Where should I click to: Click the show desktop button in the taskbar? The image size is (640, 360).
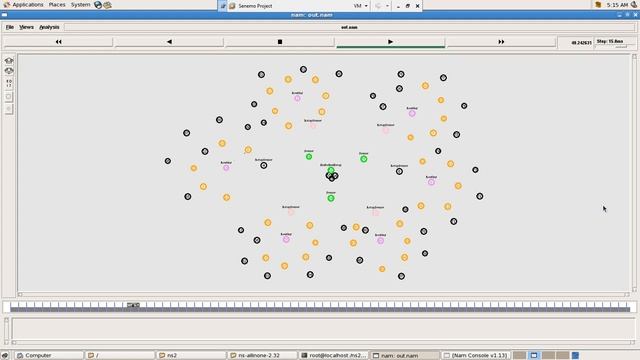tap(5, 356)
